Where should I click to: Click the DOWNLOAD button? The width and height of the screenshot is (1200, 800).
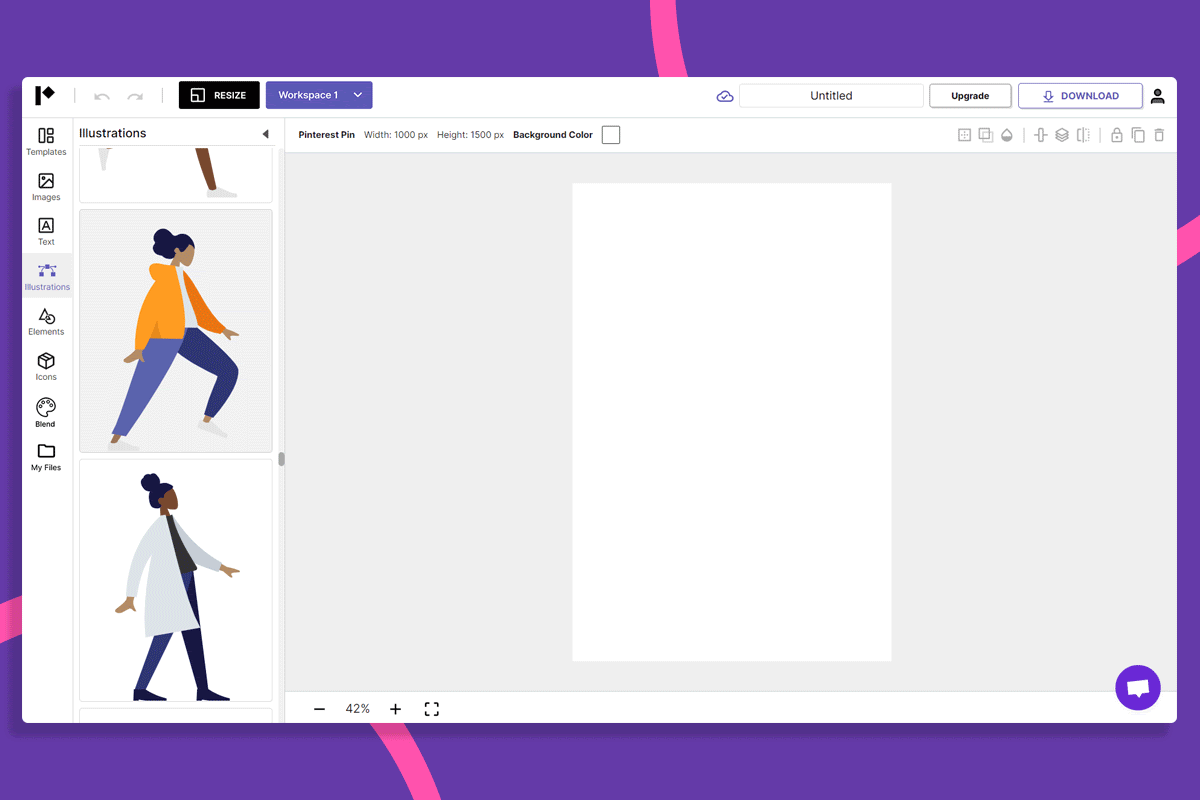pos(1080,96)
